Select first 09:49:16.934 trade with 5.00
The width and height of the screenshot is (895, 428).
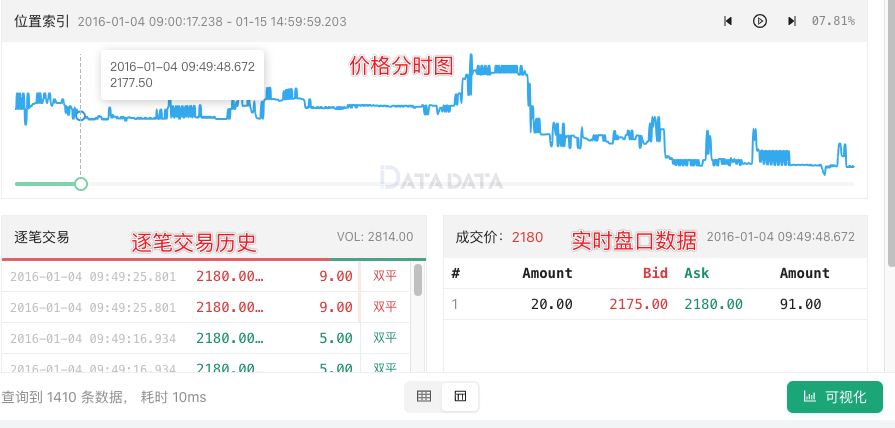(x=205, y=338)
